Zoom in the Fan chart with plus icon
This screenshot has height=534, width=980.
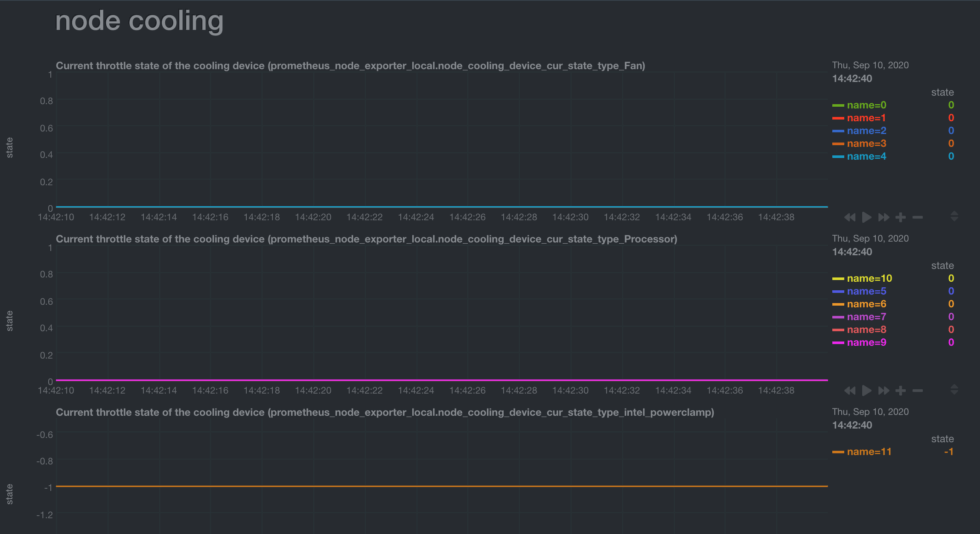[x=900, y=217]
